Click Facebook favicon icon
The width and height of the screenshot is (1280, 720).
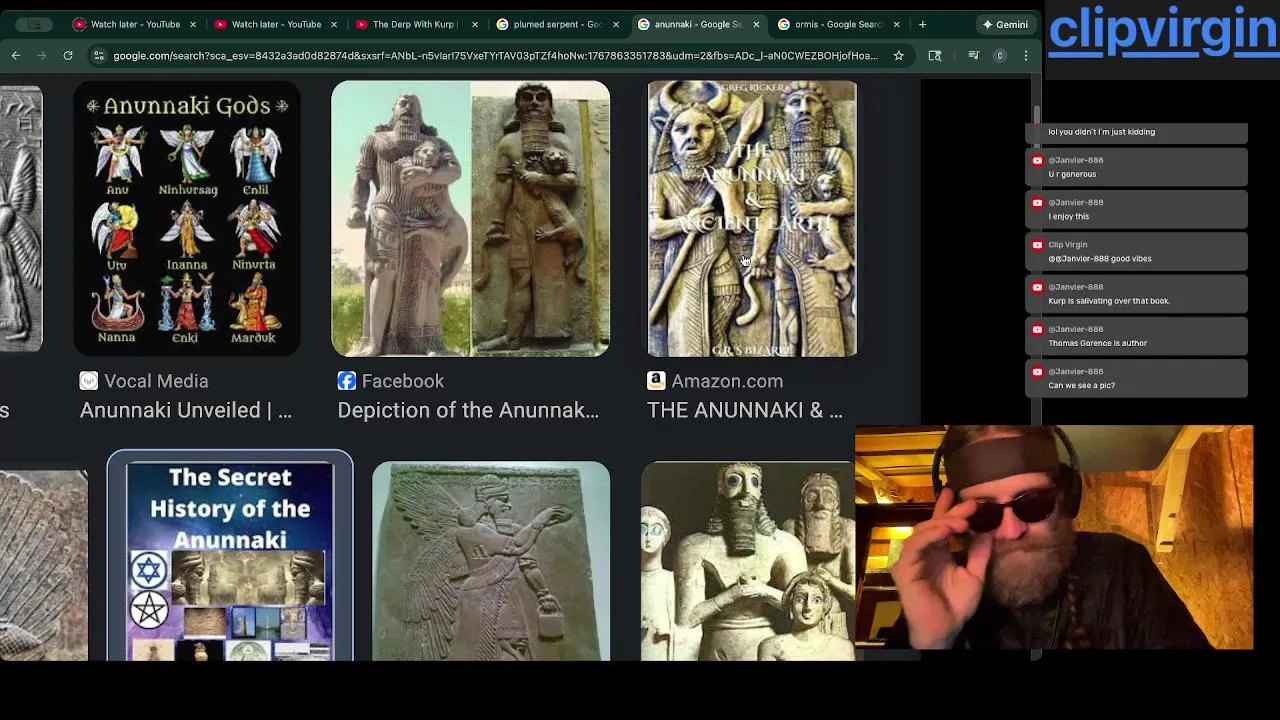point(346,381)
